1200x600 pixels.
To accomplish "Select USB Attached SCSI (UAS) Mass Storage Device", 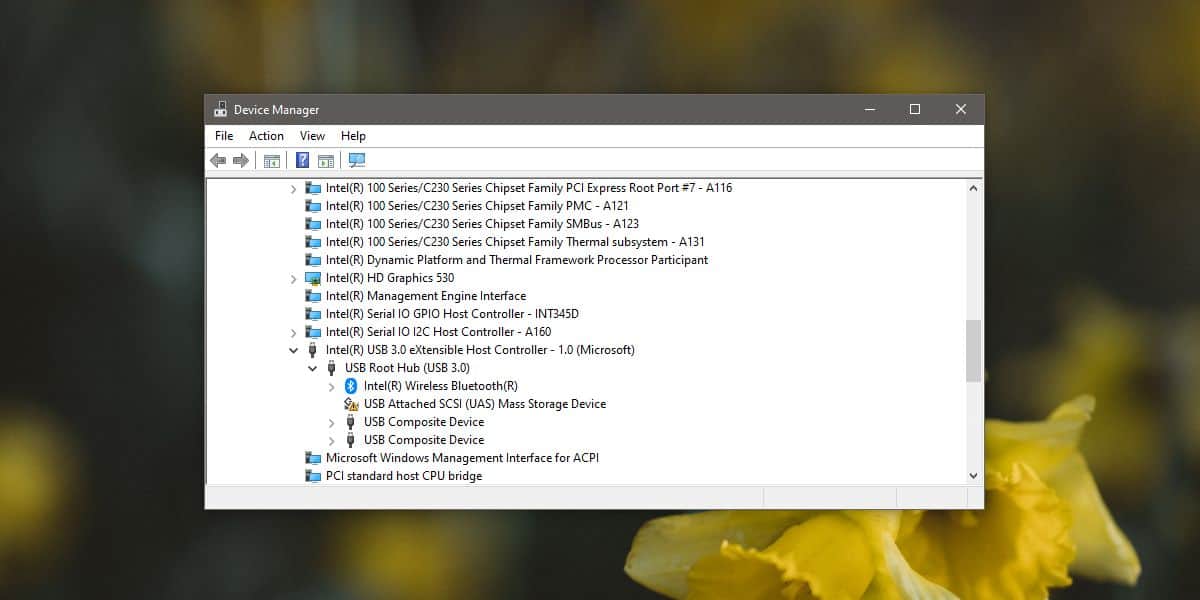I will pyautogui.click(x=485, y=404).
